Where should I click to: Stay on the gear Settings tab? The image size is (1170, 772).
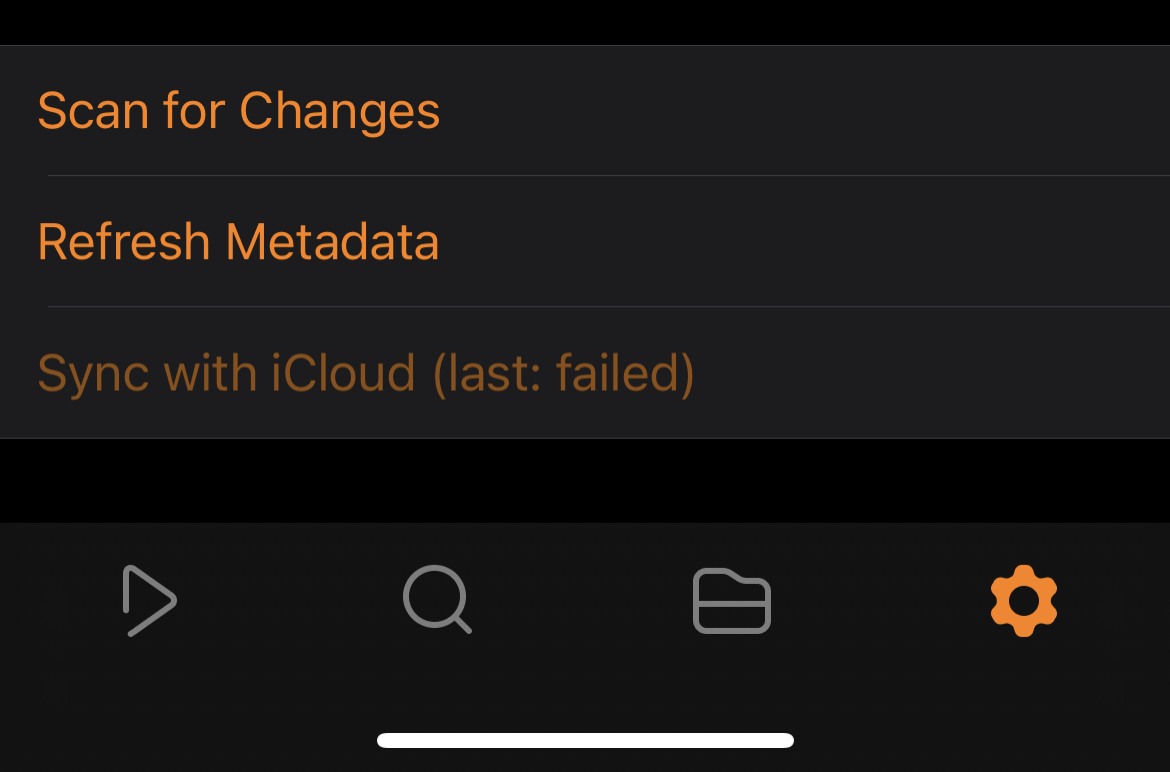1023,601
